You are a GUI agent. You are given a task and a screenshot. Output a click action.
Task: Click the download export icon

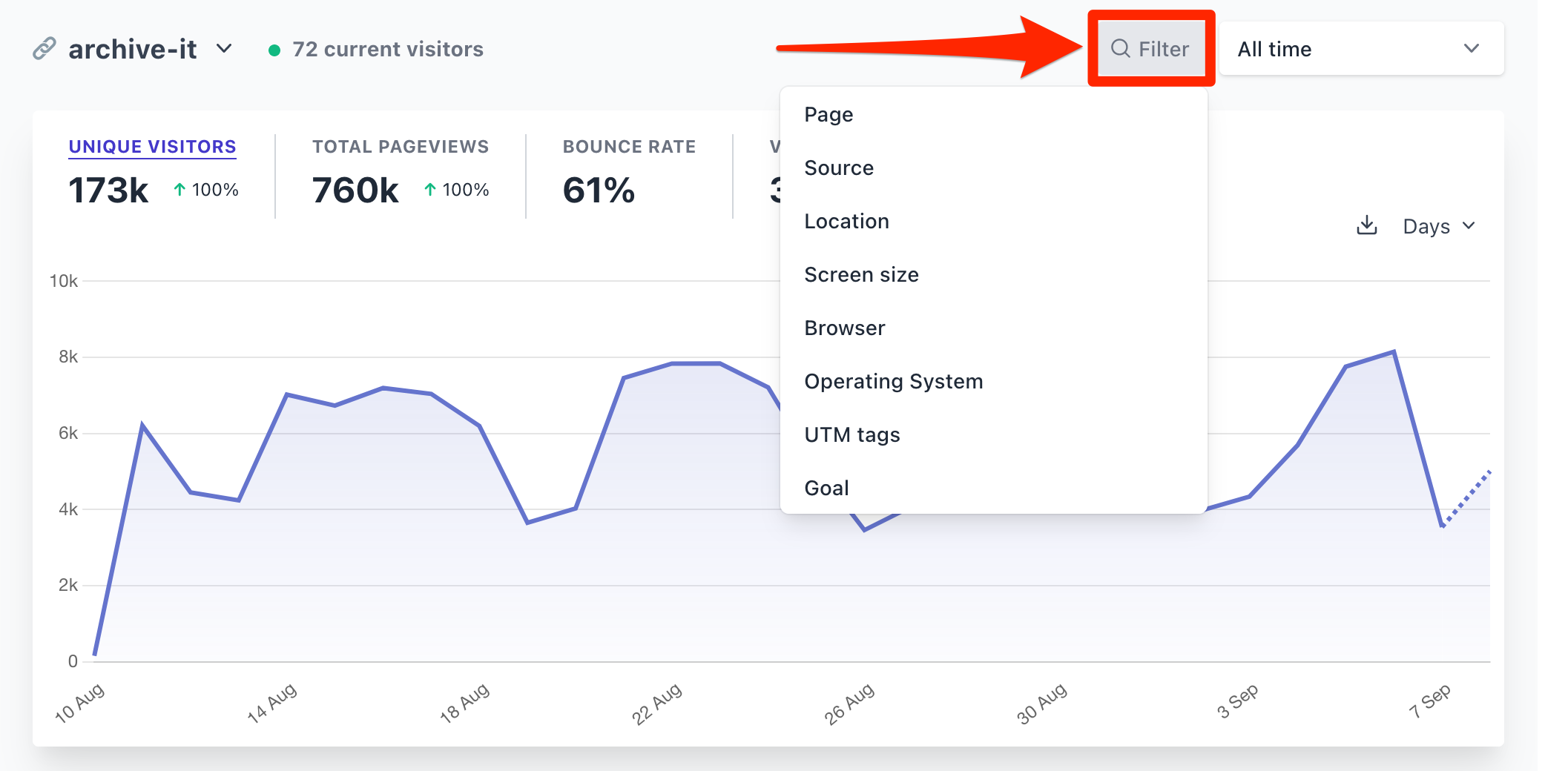[1366, 225]
